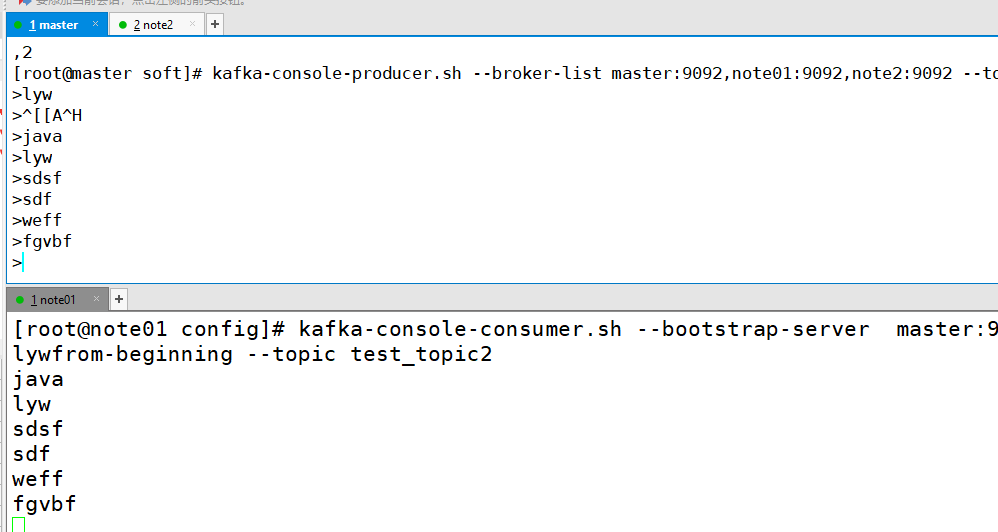Close the master tab
998x532 pixels.
[x=96, y=25]
